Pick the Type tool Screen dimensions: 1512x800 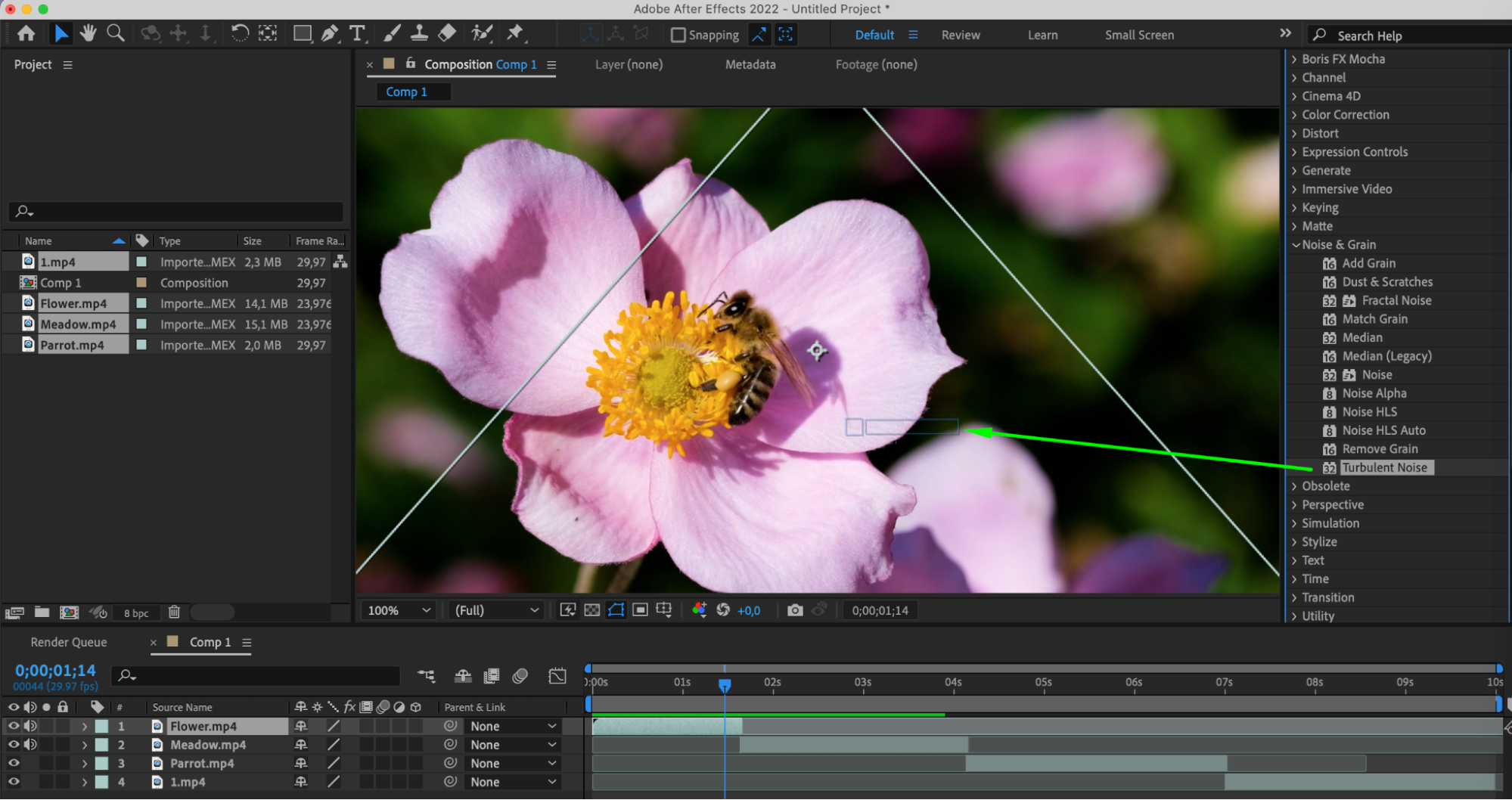tap(357, 33)
